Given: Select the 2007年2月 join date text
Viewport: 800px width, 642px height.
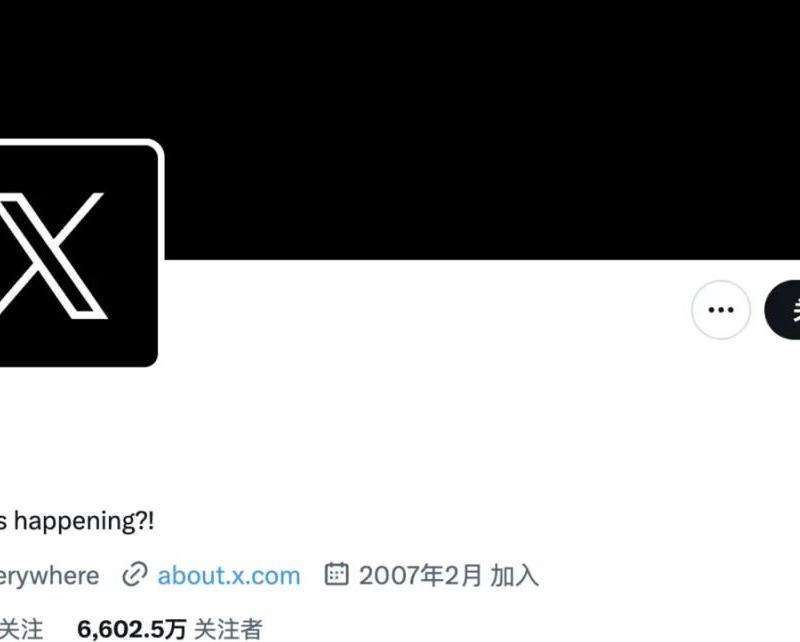Looking at the screenshot, I should click(x=420, y=575).
